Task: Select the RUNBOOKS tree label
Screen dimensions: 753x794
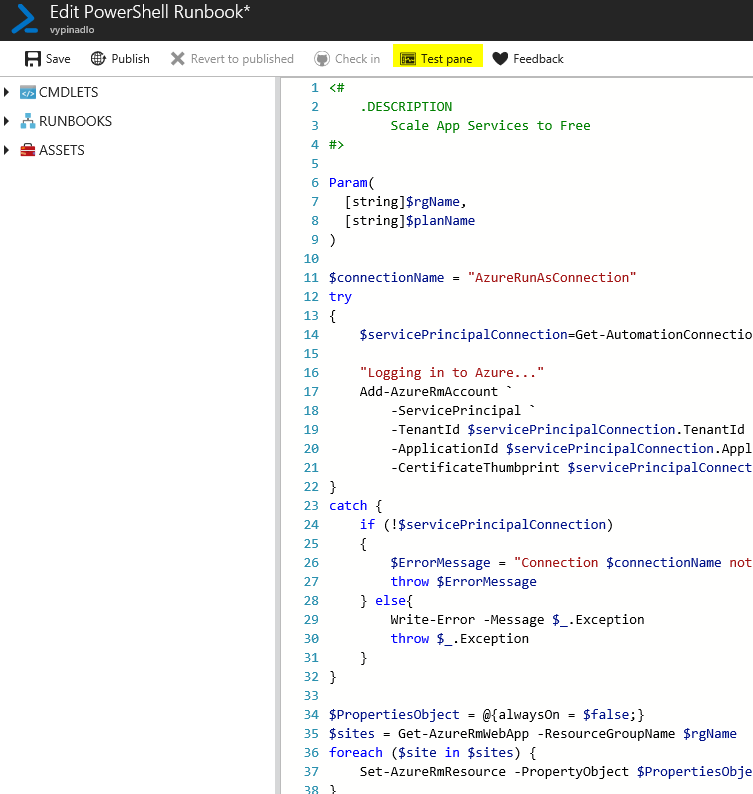Action: [x=75, y=121]
